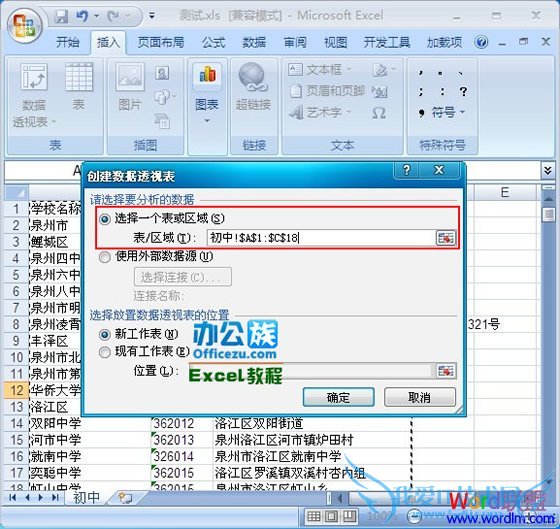Screen dimensions: 560x529
Task: Insert a 表 table from the ribbon
Action: (79, 87)
